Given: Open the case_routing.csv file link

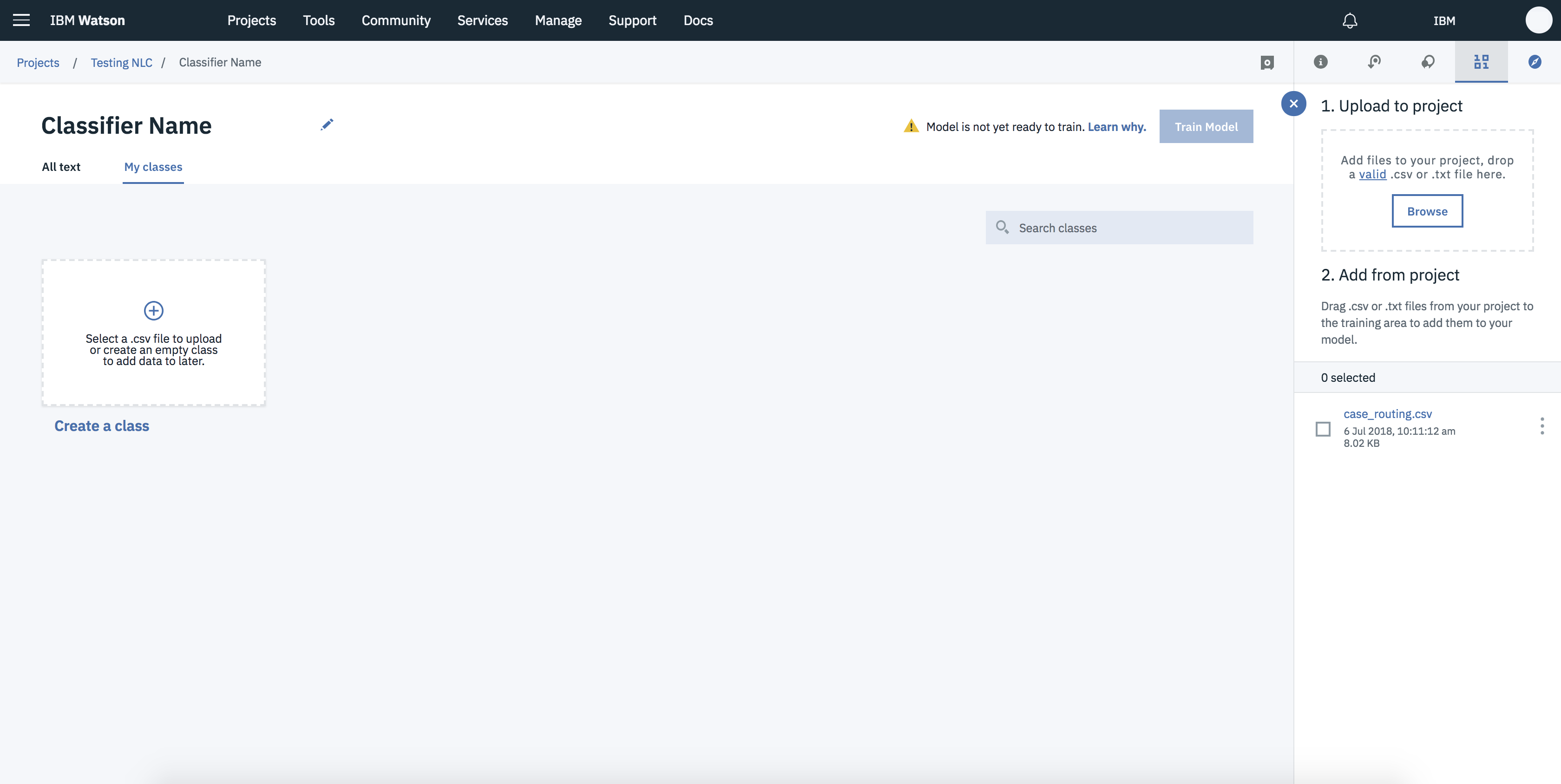Looking at the screenshot, I should click(x=1388, y=414).
